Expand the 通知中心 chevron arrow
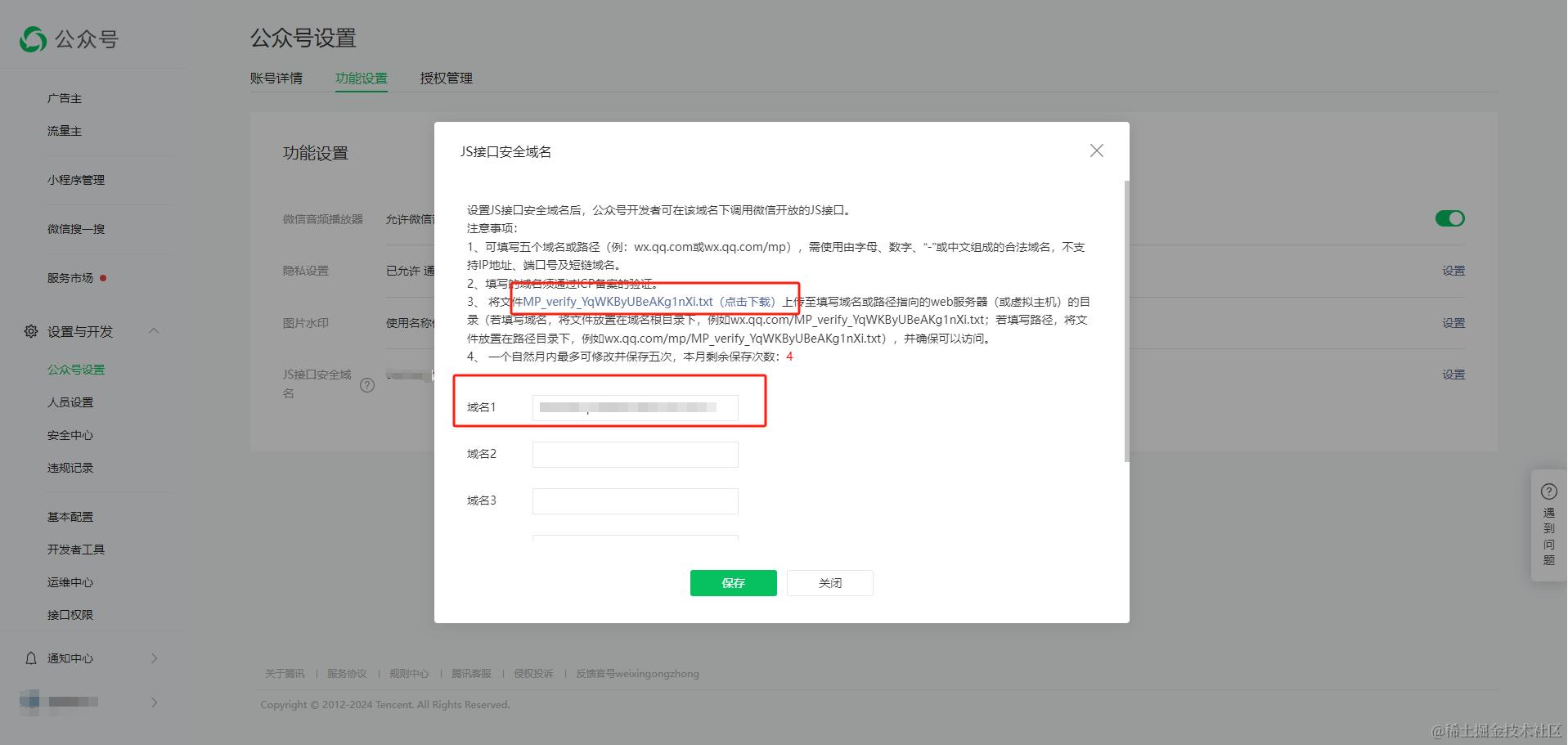The image size is (1568, 745). coord(154,658)
